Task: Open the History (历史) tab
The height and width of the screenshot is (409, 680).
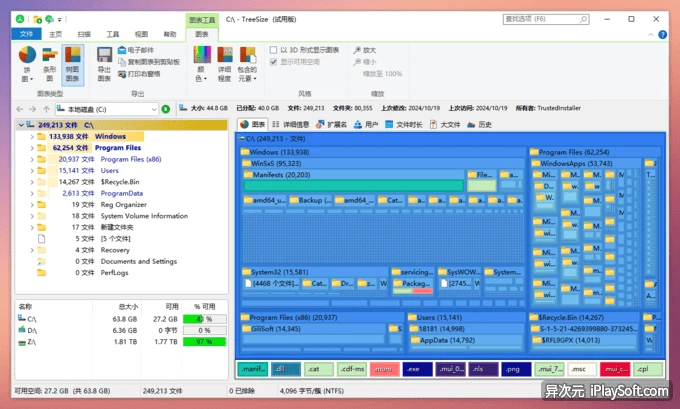Action: point(479,124)
